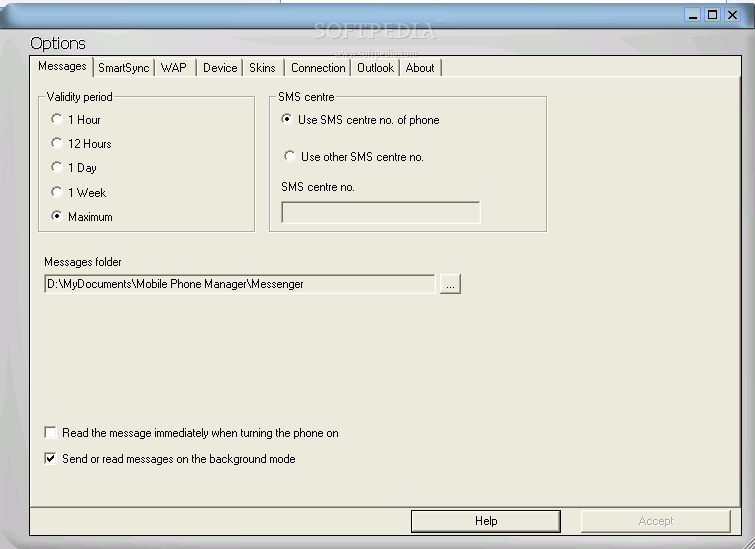The image size is (755, 549).
Task: Maximize the Options window
Action: tap(713, 15)
